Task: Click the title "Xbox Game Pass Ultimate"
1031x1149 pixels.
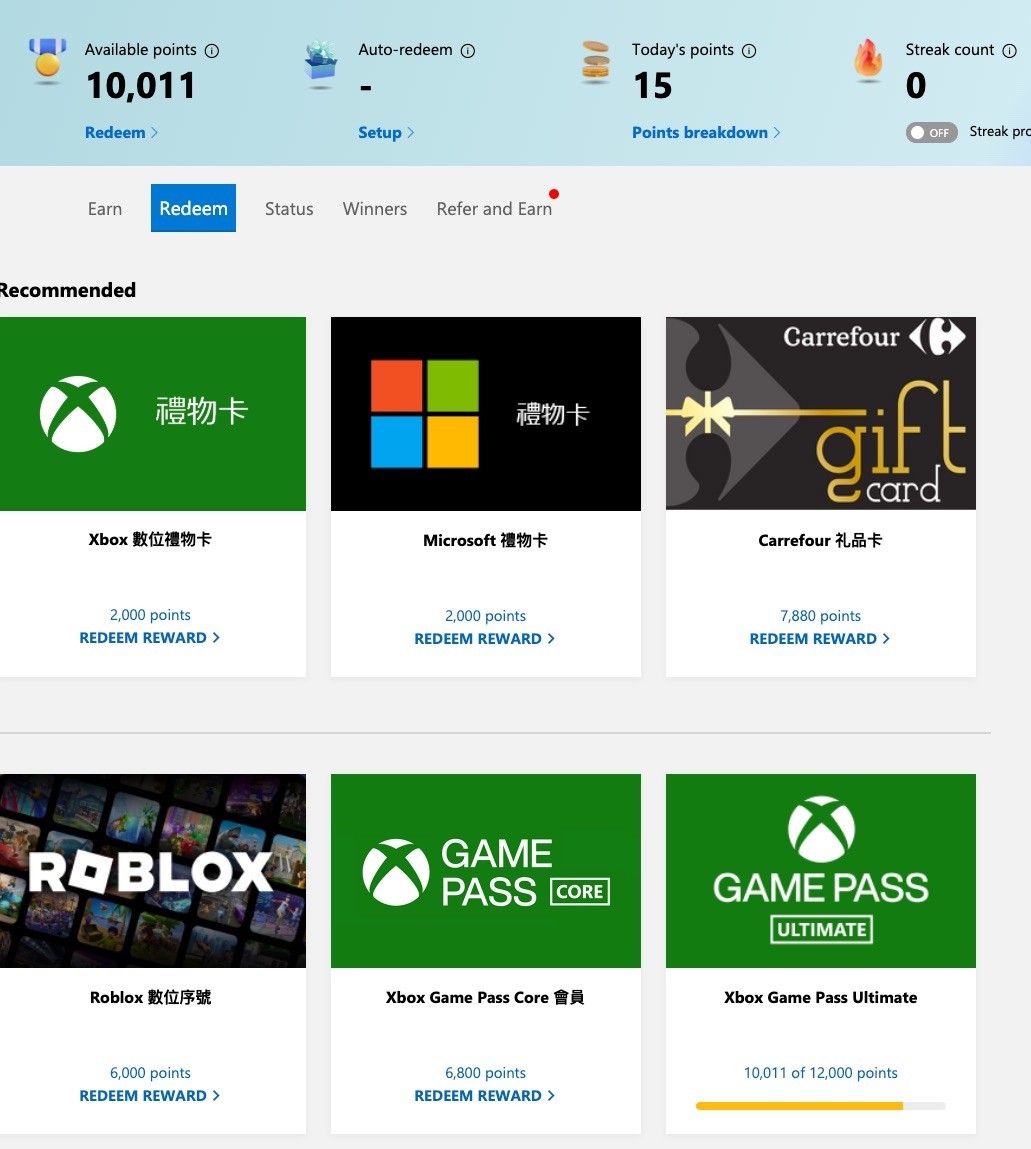Action: pyautogui.click(x=821, y=997)
